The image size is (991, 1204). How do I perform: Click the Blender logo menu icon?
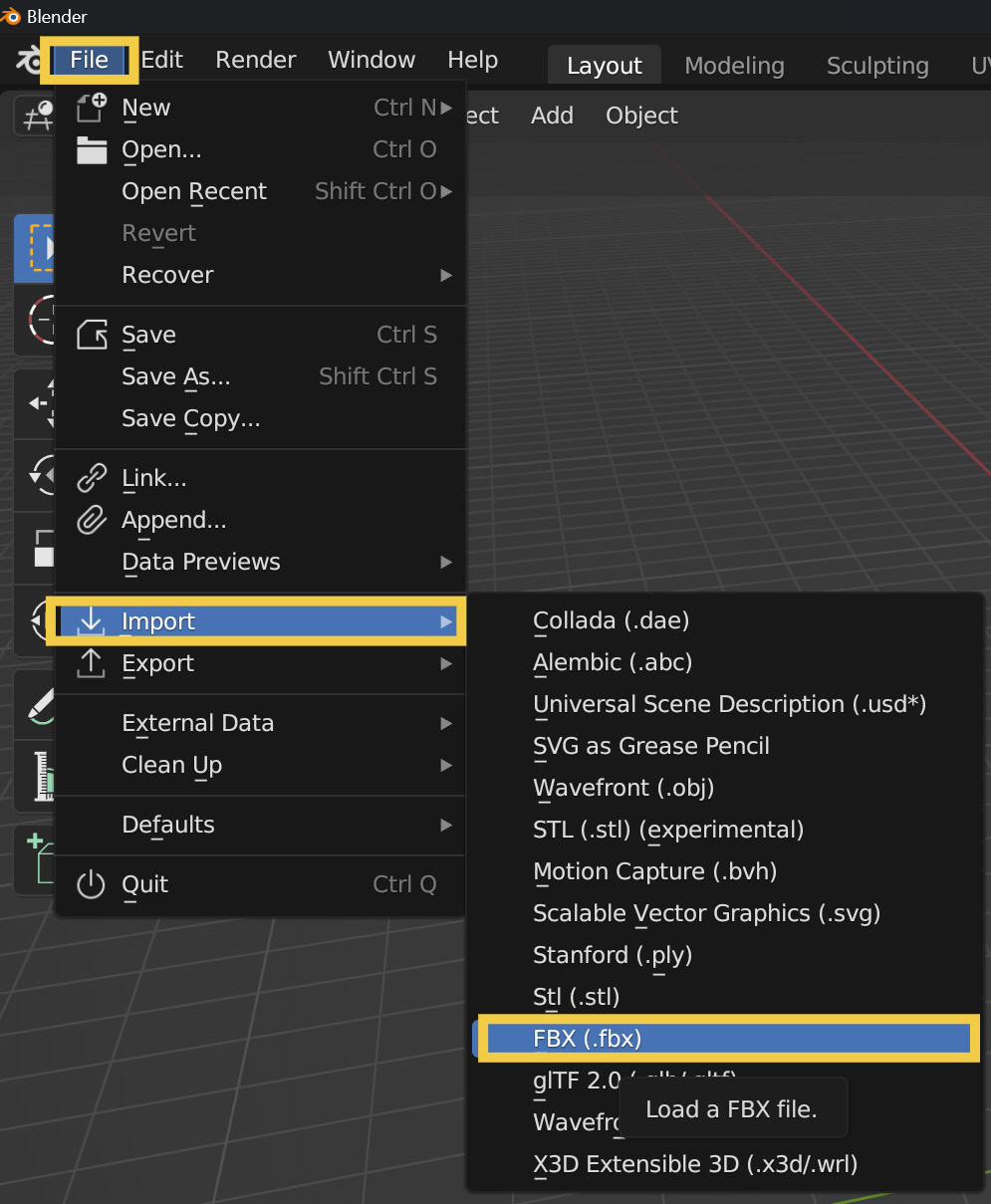click(x=27, y=61)
